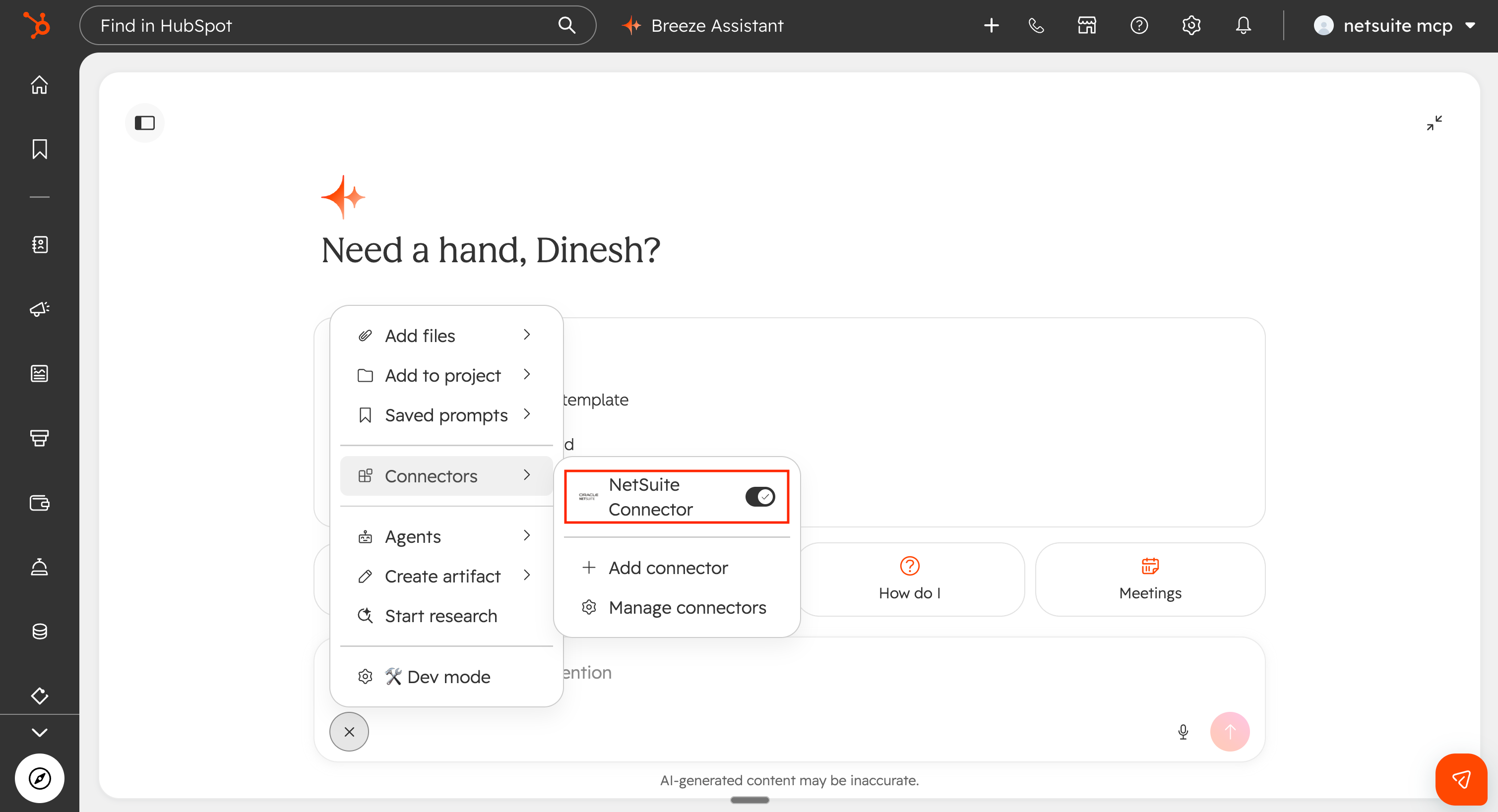Select the Connectors menu item
This screenshot has height=812, width=1498.
point(446,476)
